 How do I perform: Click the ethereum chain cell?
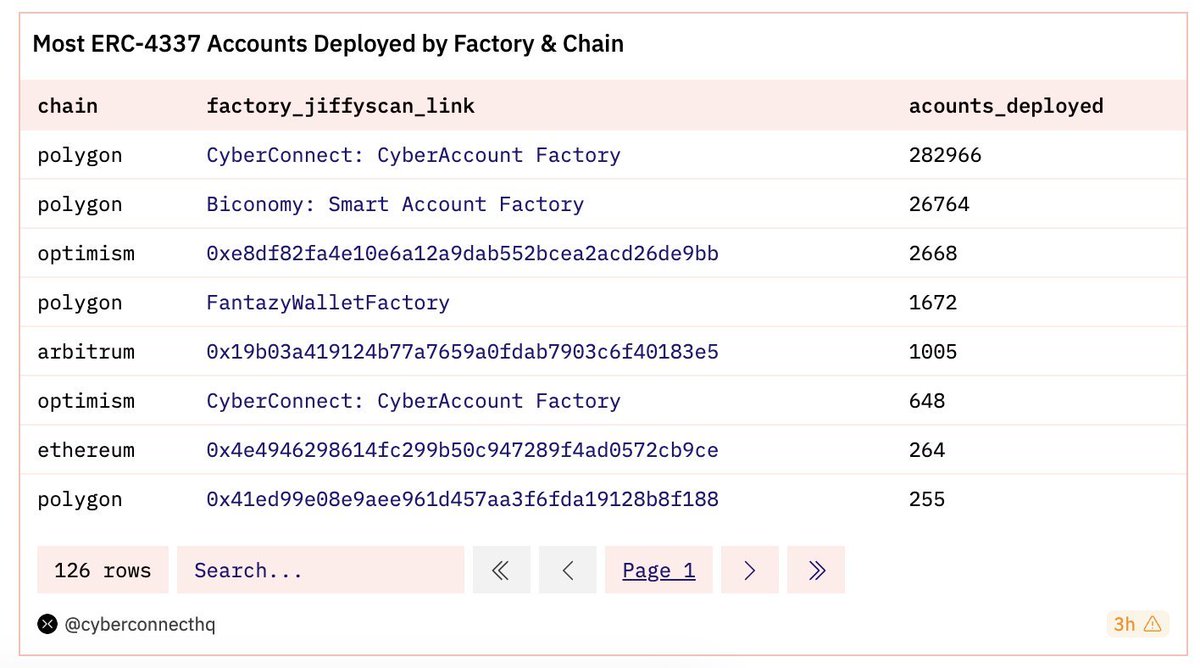pyautogui.click(x=86, y=450)
